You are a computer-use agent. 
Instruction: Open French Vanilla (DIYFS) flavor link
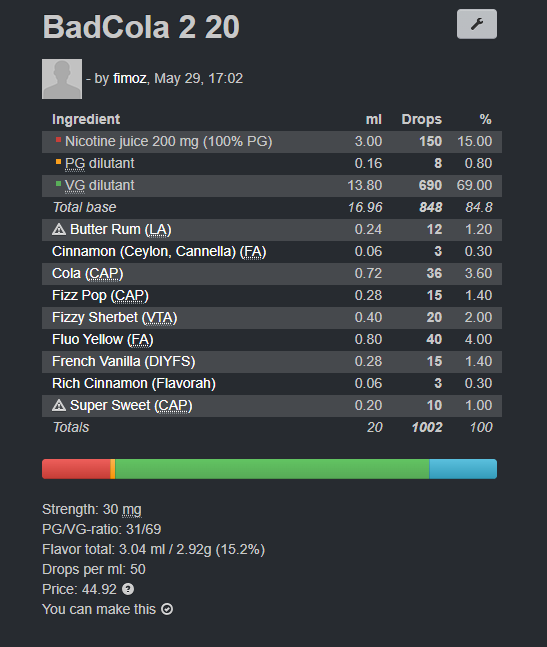[123, 361]
